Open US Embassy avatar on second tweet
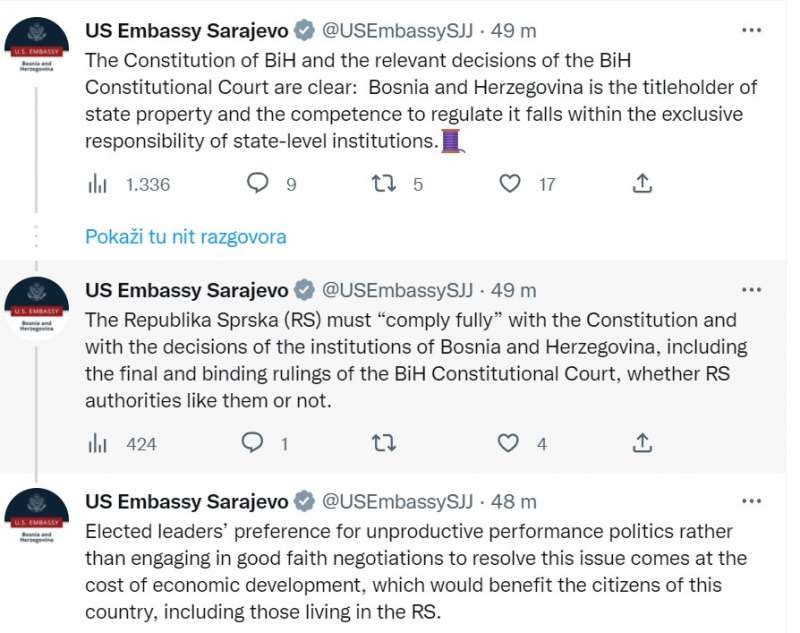 point(37,309)
